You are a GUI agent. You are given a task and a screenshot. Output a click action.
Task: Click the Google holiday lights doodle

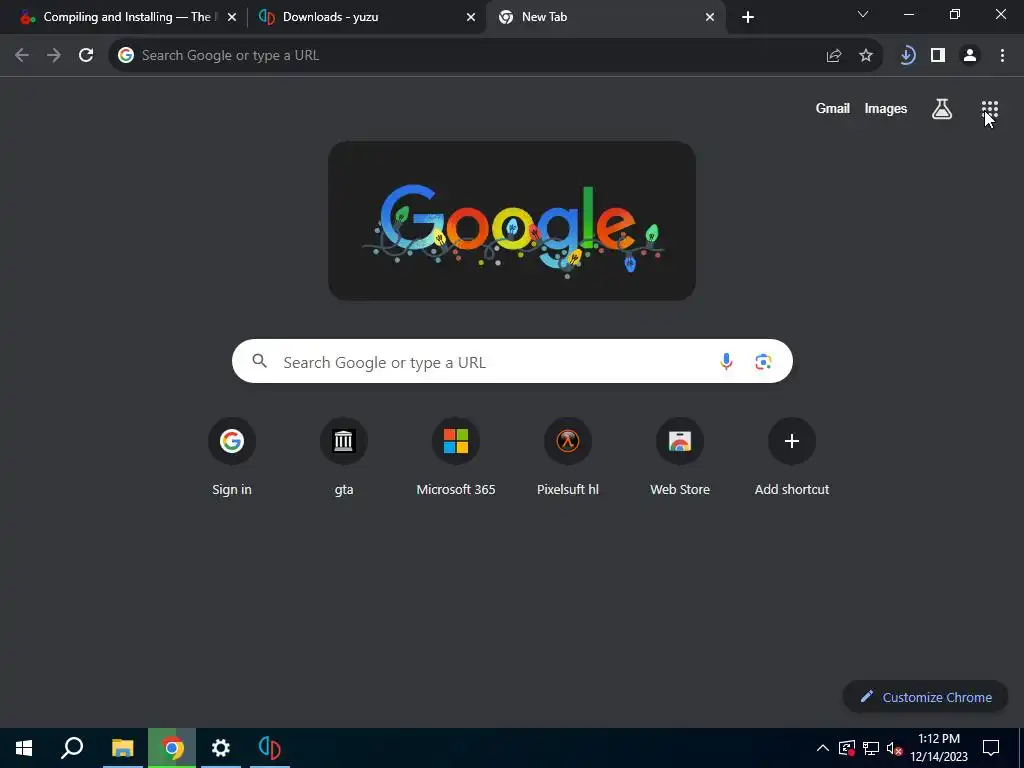[x=512, y=221]
